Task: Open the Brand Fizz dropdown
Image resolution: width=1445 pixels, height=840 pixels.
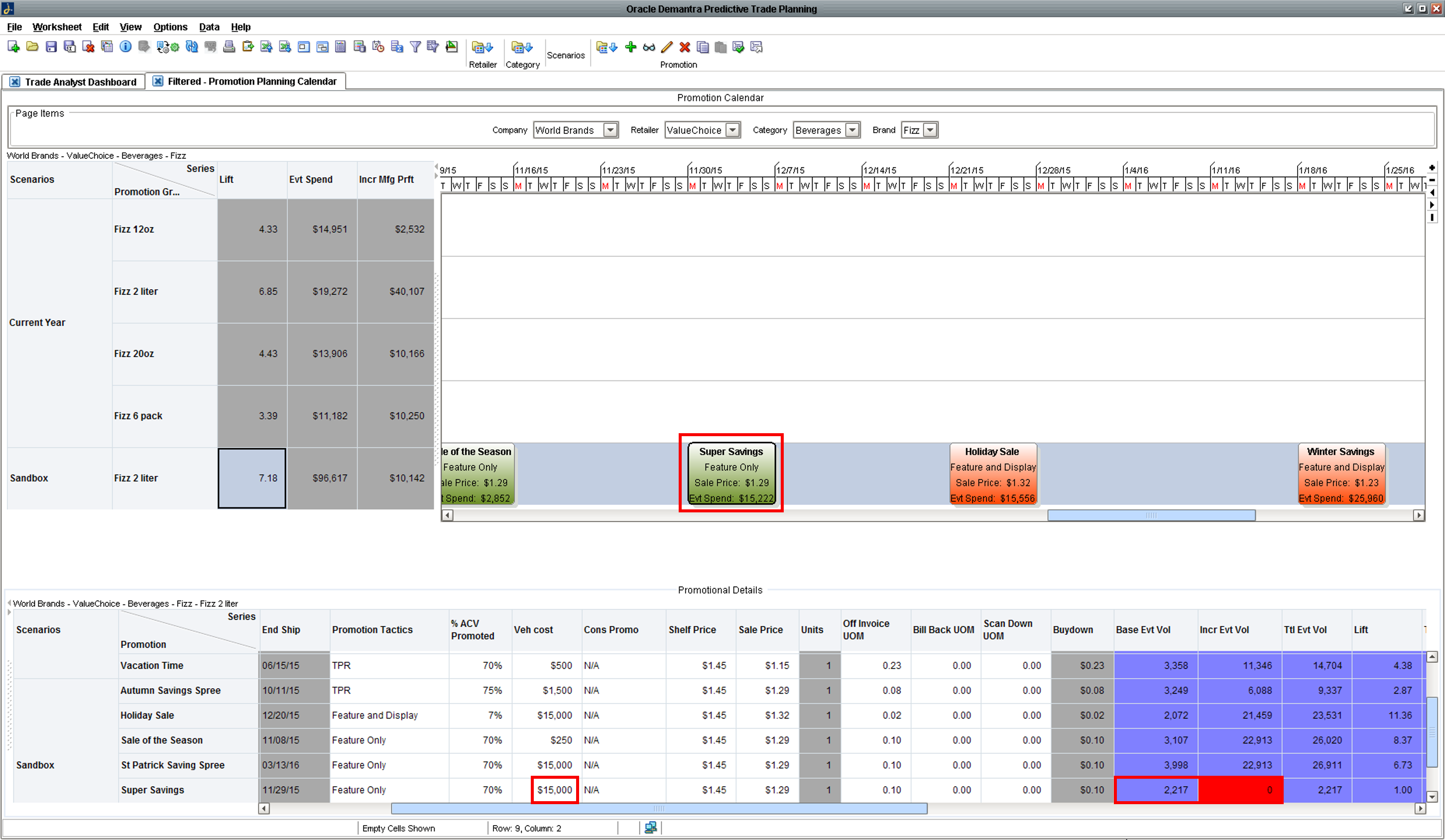Action: (x=930, y=130)
